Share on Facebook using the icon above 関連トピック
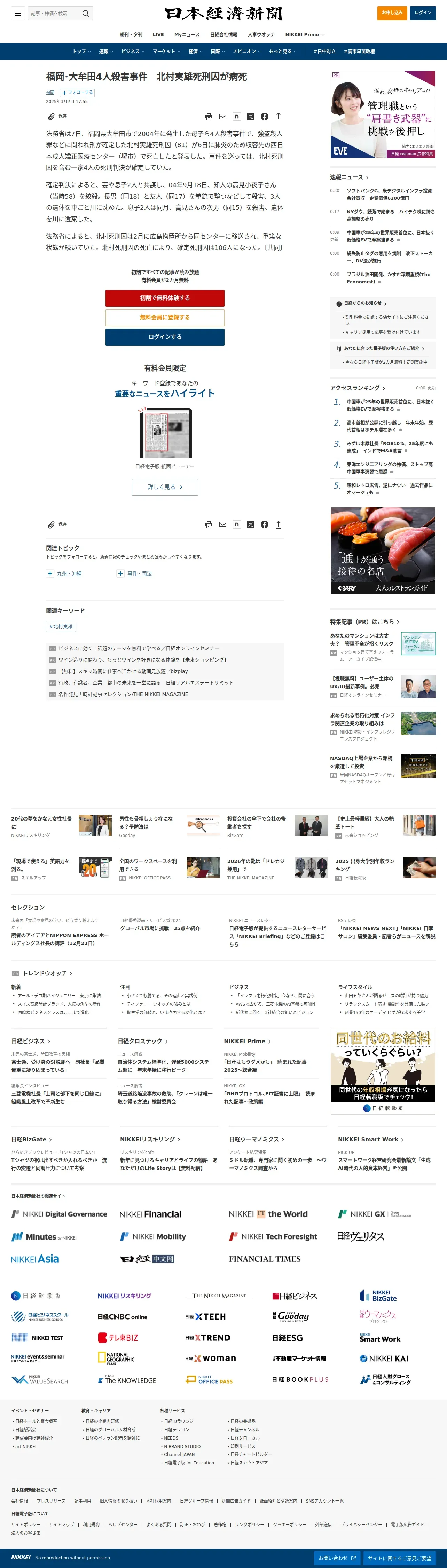Screen dimensions: 447x1568 [264, 525]
